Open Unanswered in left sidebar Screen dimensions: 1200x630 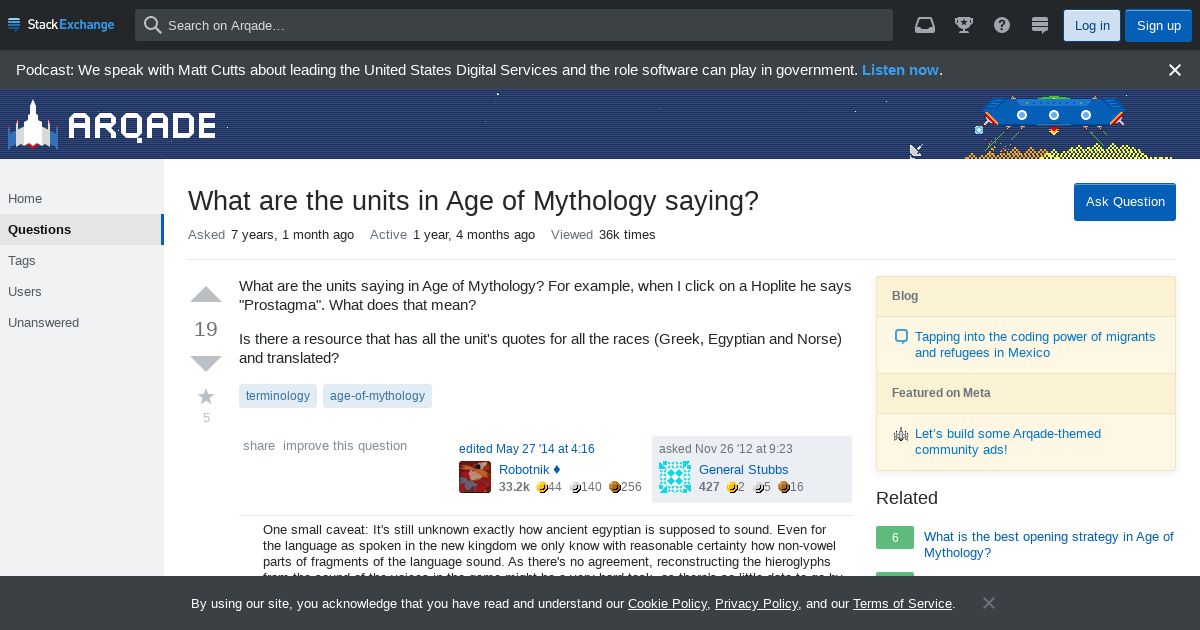pos(82,322)
